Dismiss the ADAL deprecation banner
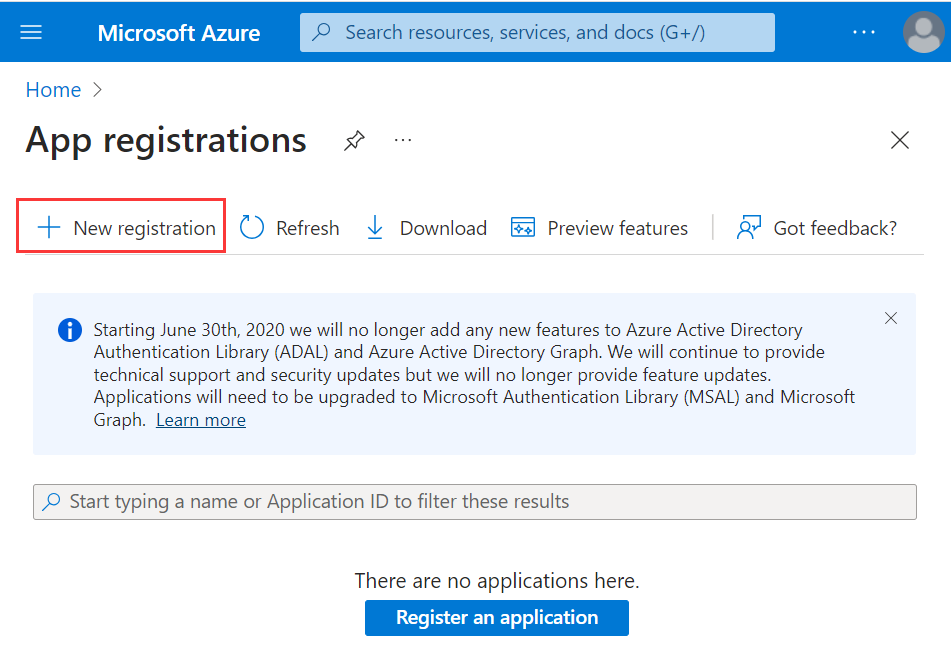 (x=891, y=318)
